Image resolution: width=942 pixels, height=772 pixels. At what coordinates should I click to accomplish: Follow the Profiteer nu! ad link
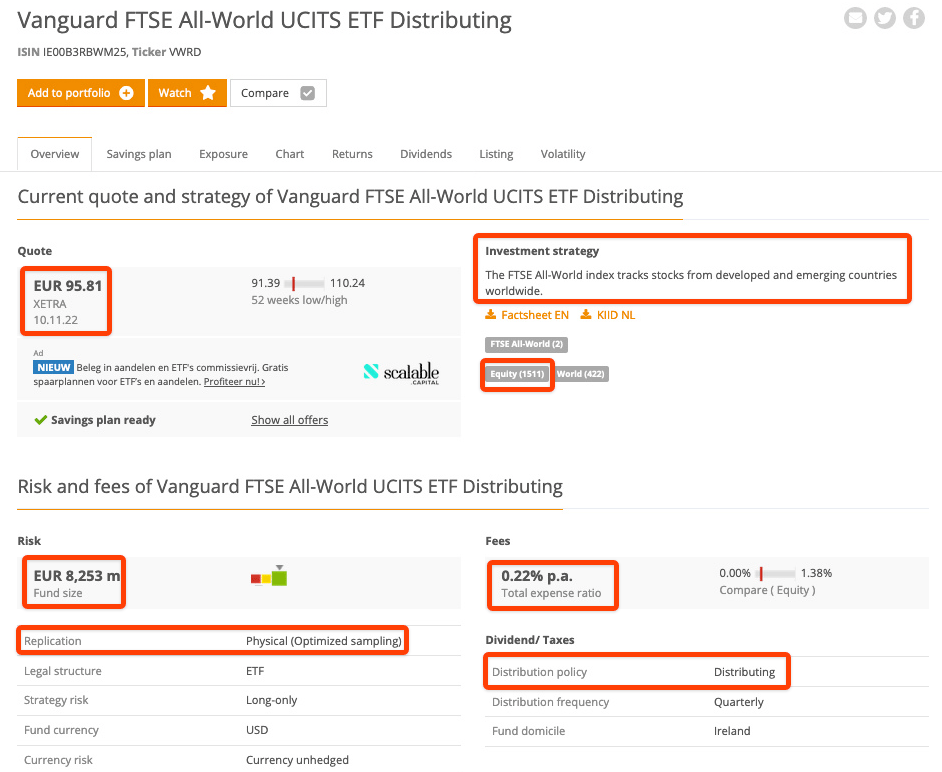pyautogui.click(x=234, y=382)
